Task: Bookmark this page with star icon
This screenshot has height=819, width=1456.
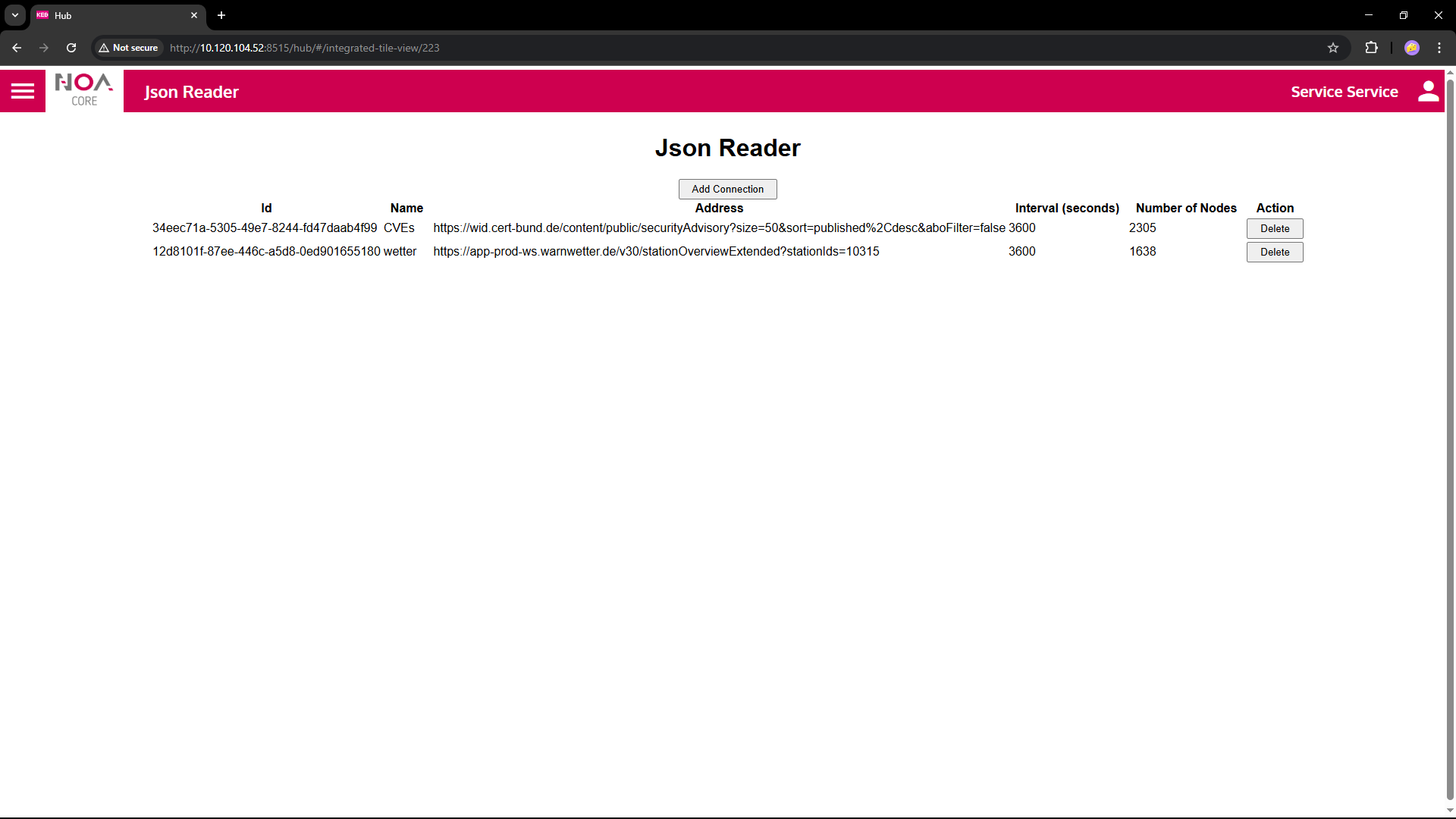Action: click(x=1333, y=48)
